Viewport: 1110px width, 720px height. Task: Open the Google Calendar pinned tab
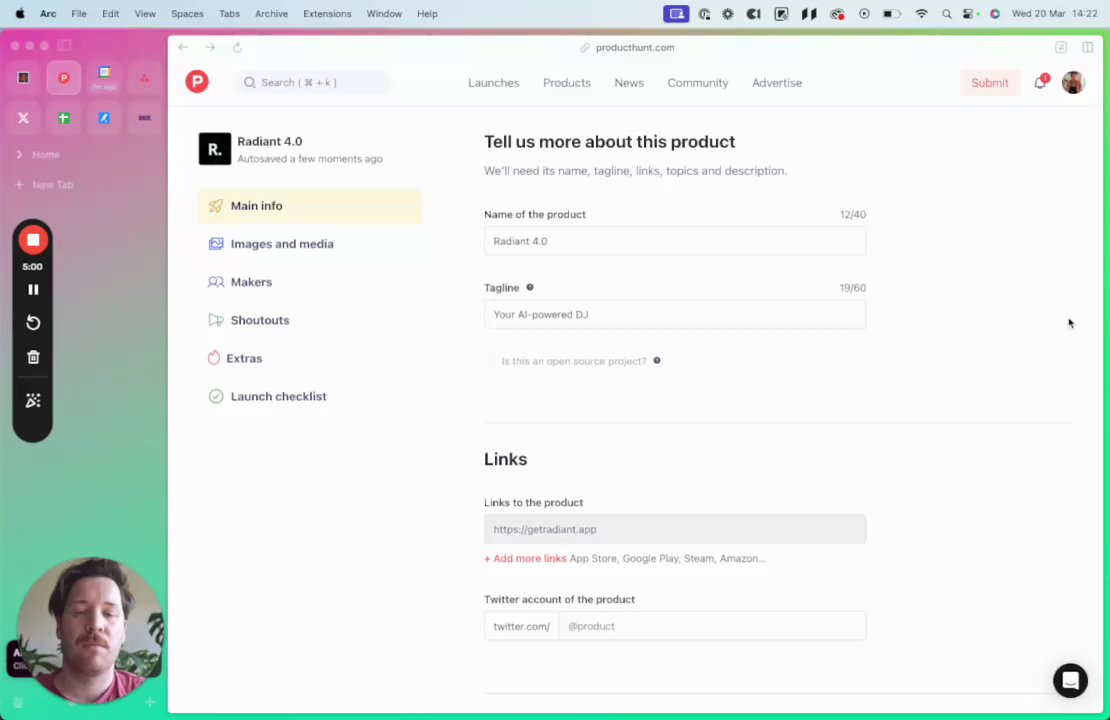tap(104, 78)
